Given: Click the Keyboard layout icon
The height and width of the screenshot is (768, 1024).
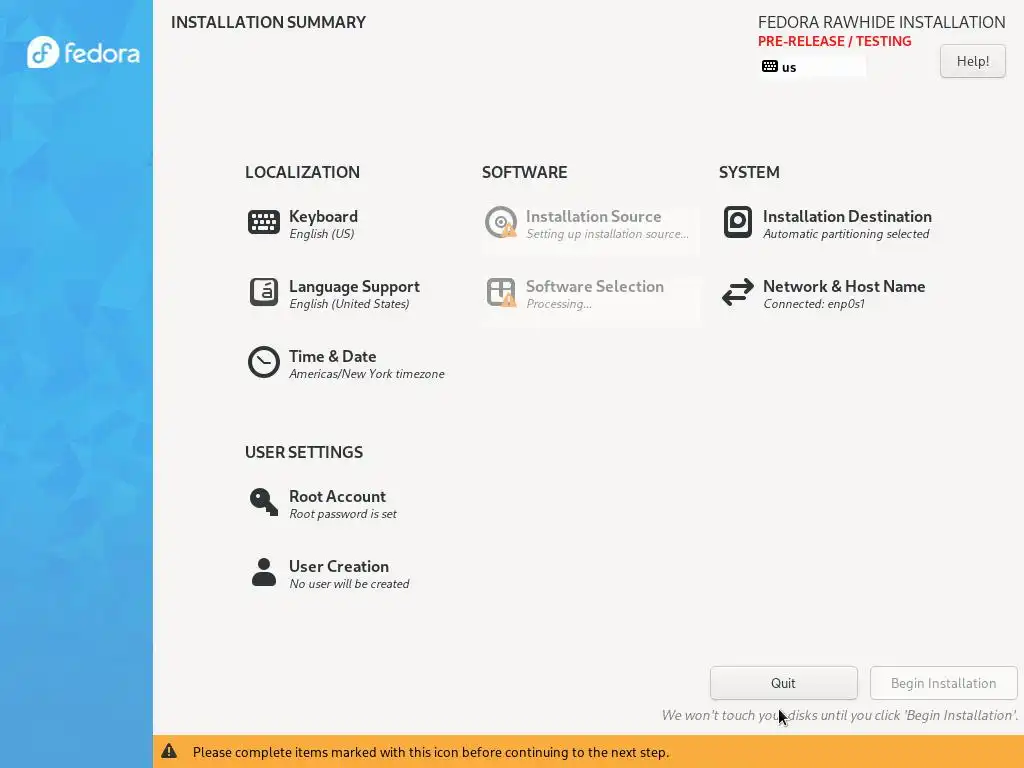Looking at the screenshot, I should click(264, 222).
